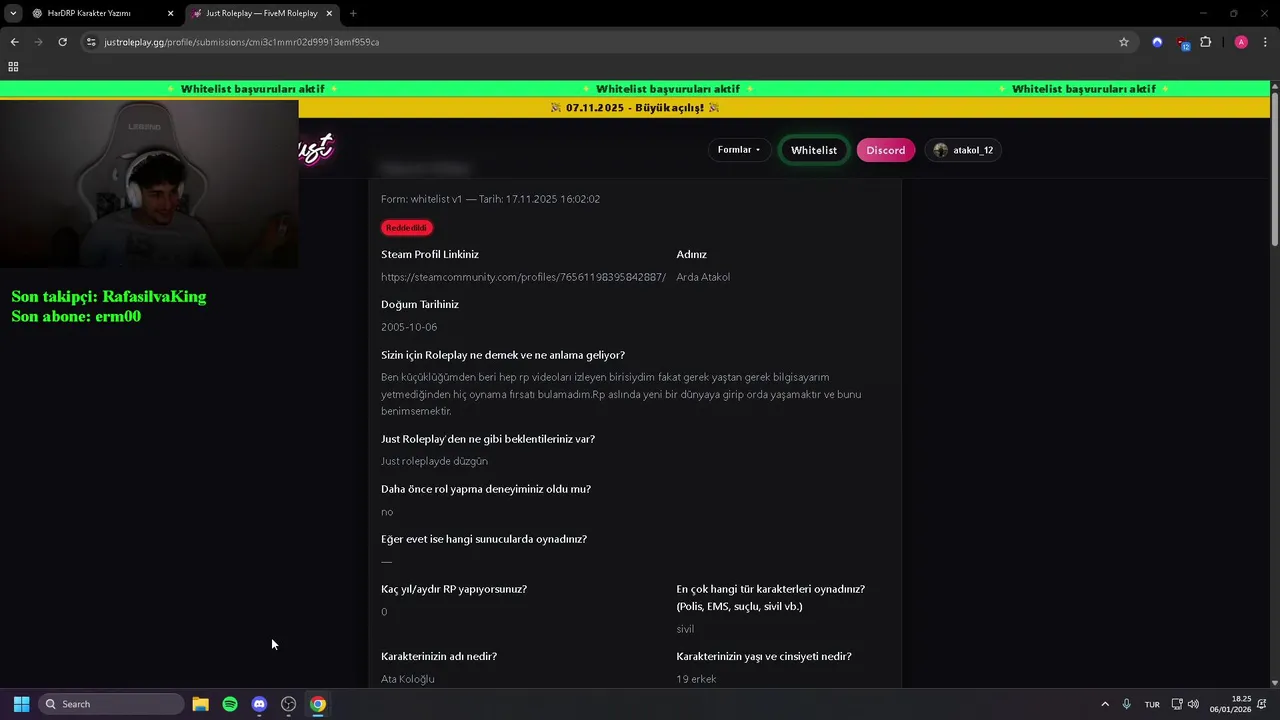This screenshot has width=1280, height=720.
Task: Click the Steam profile URL text
Action: tap(523, 277)
